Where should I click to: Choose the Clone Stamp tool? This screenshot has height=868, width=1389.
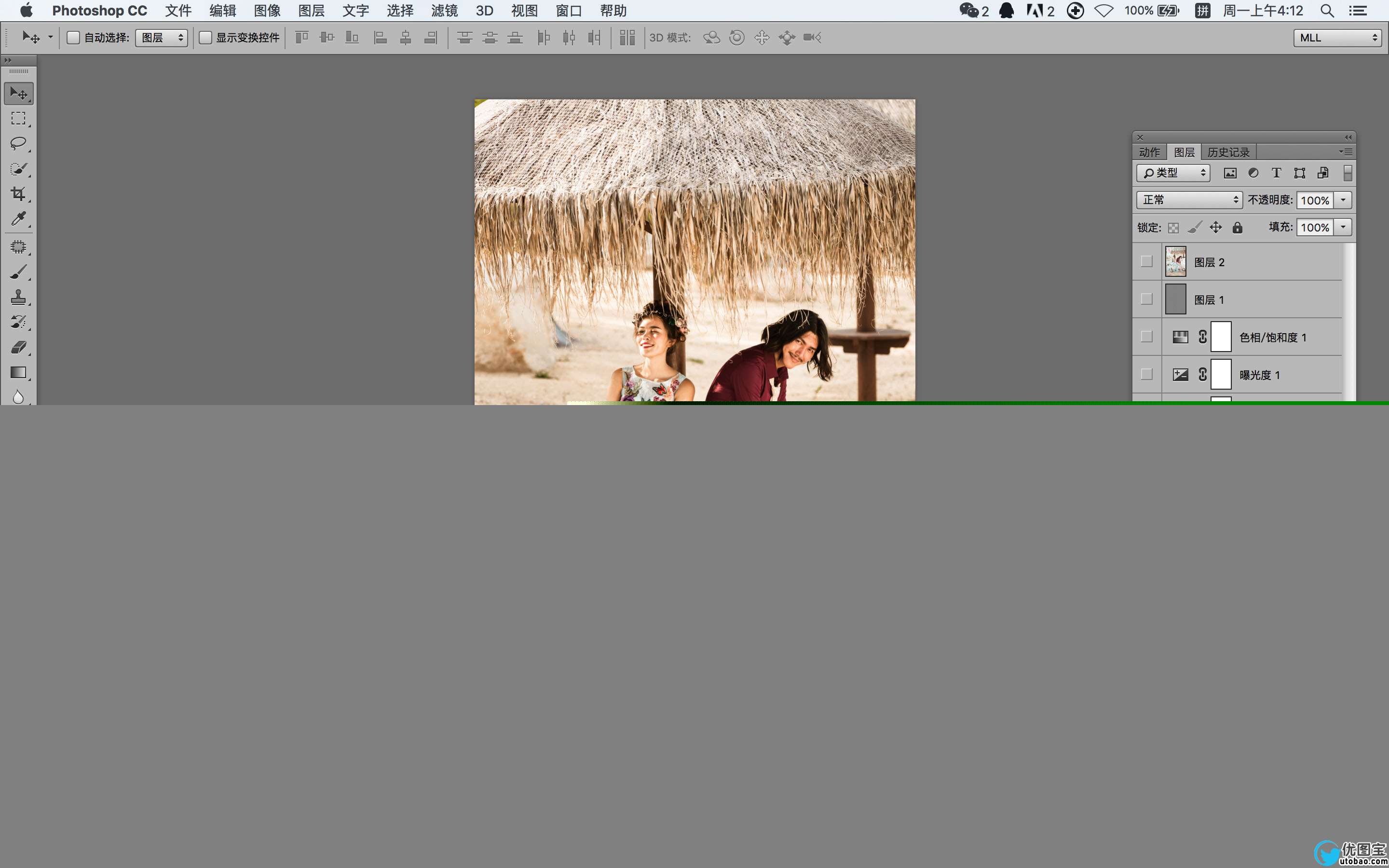point(18,297)
